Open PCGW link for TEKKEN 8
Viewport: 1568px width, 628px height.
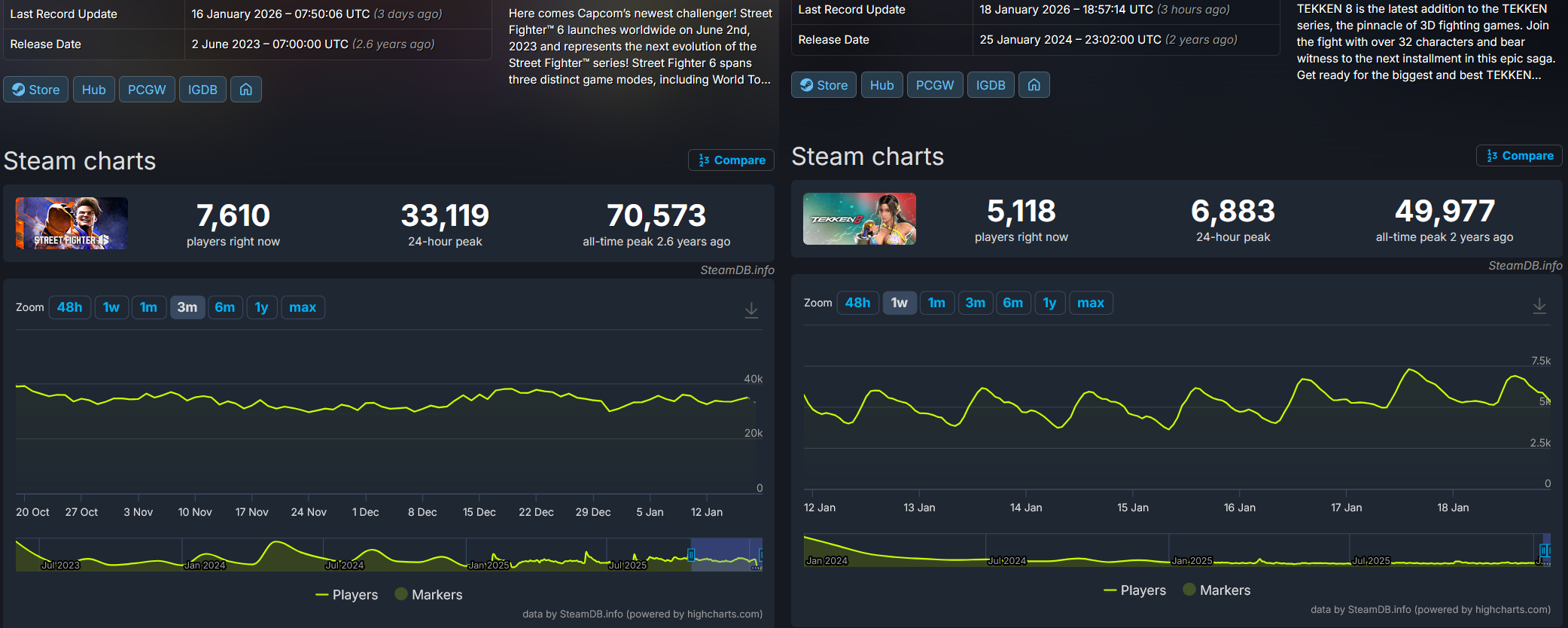coord(935,85)
